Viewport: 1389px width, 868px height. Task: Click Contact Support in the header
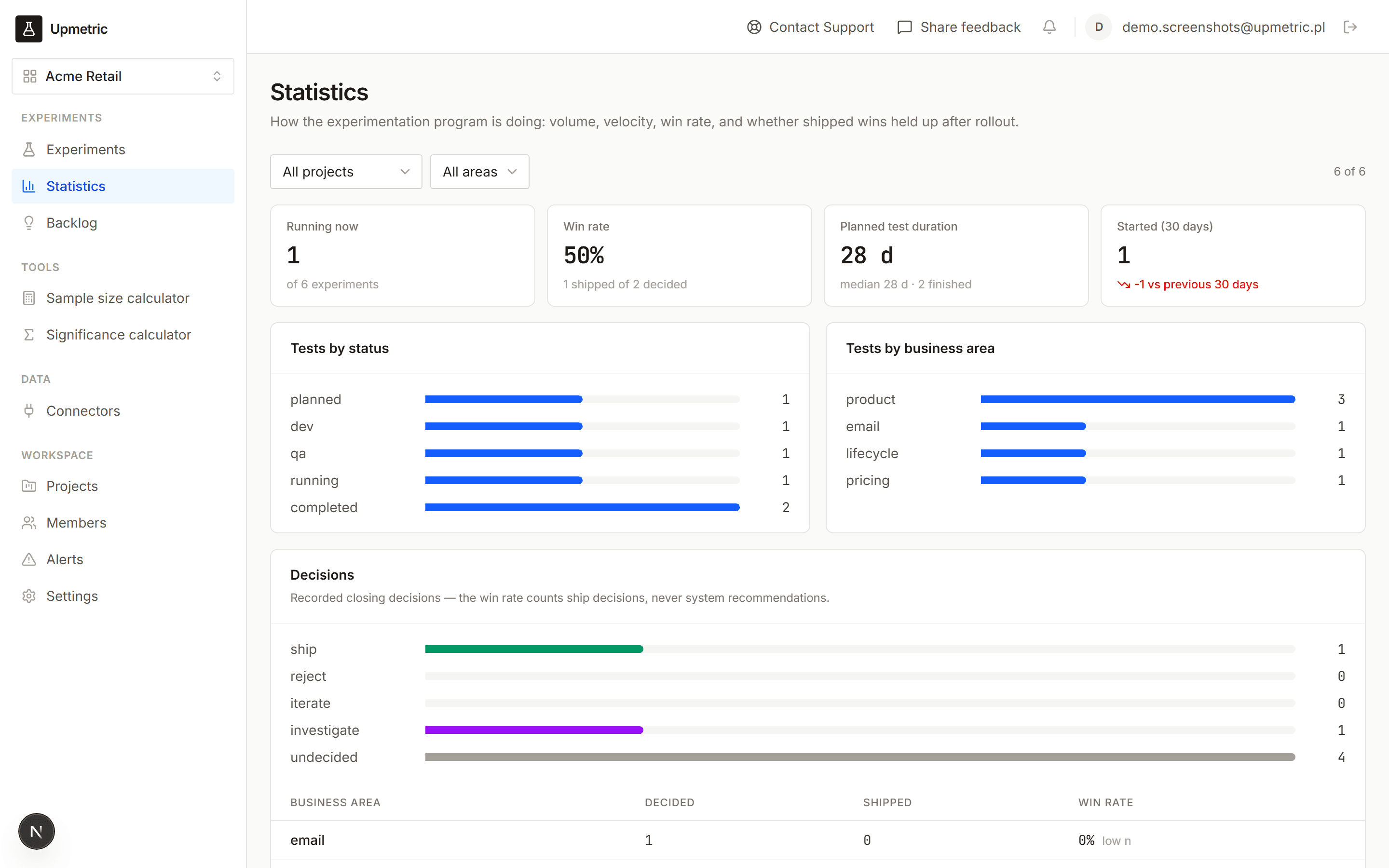(810, 27)
